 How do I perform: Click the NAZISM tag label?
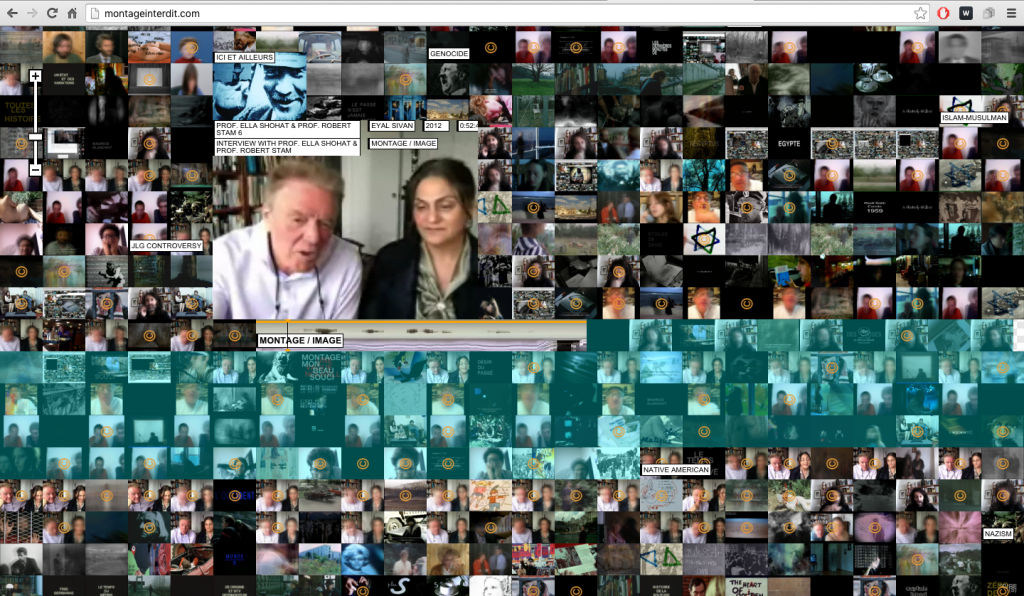click(997, 534)
